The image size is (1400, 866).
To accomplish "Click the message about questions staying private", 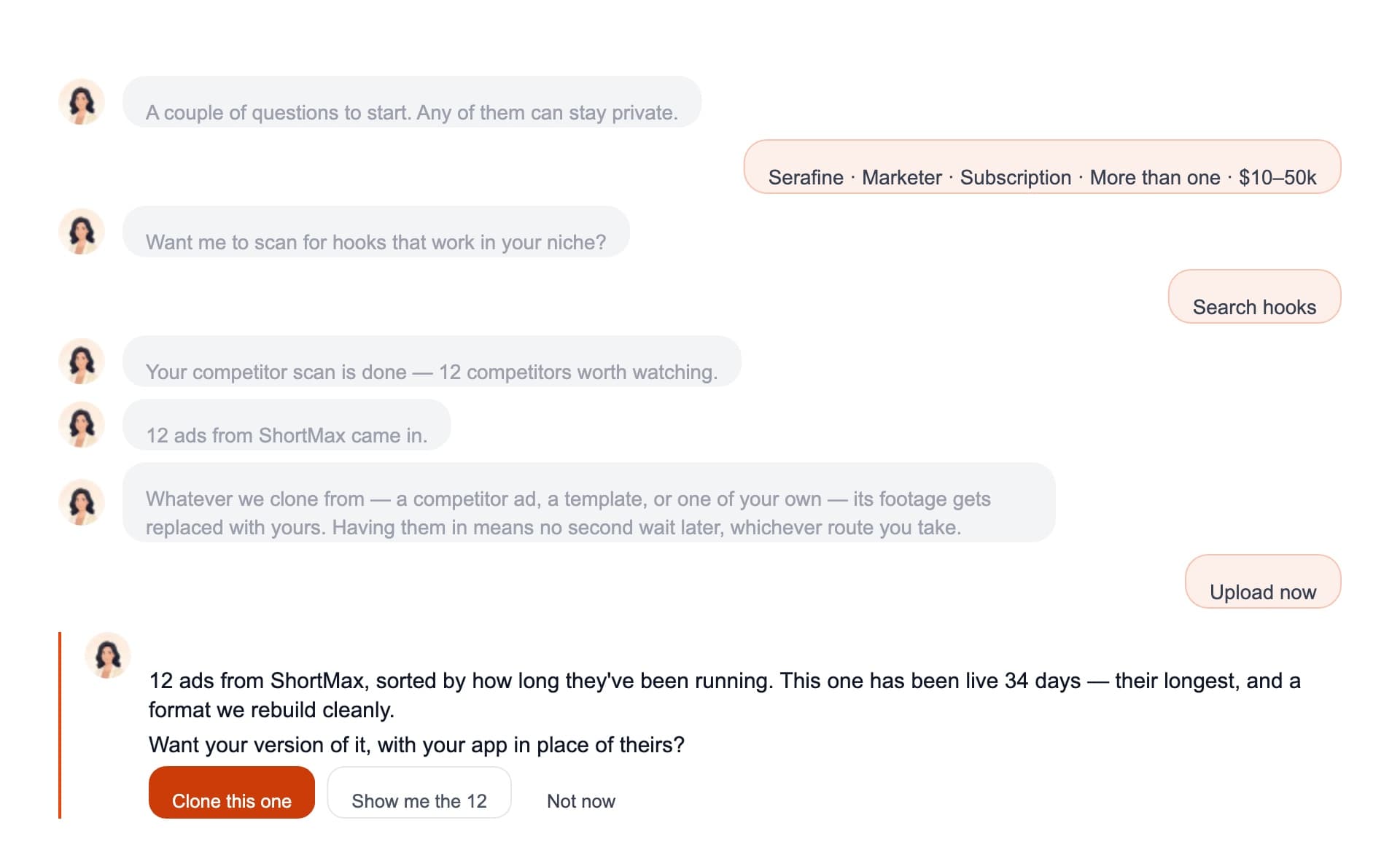I will [x=412, y=102].
